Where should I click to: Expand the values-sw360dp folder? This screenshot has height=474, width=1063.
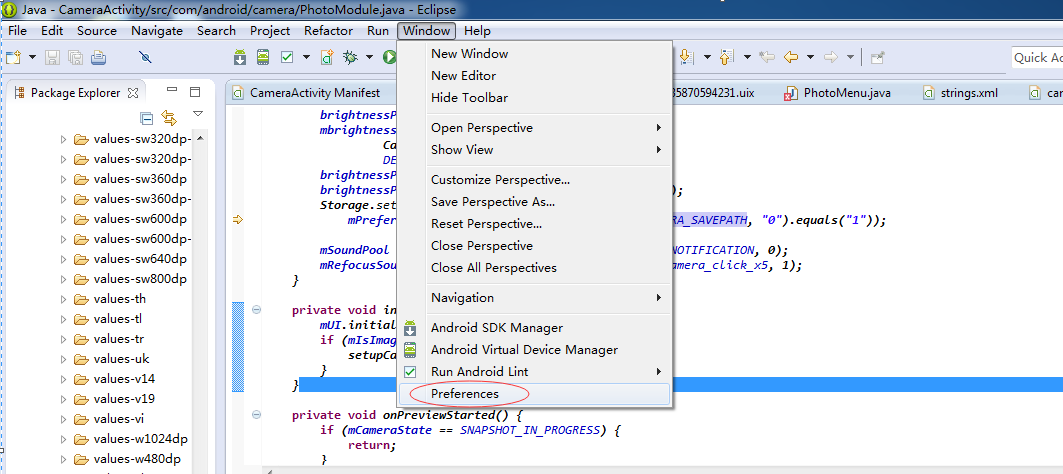[x=64, y=180]
